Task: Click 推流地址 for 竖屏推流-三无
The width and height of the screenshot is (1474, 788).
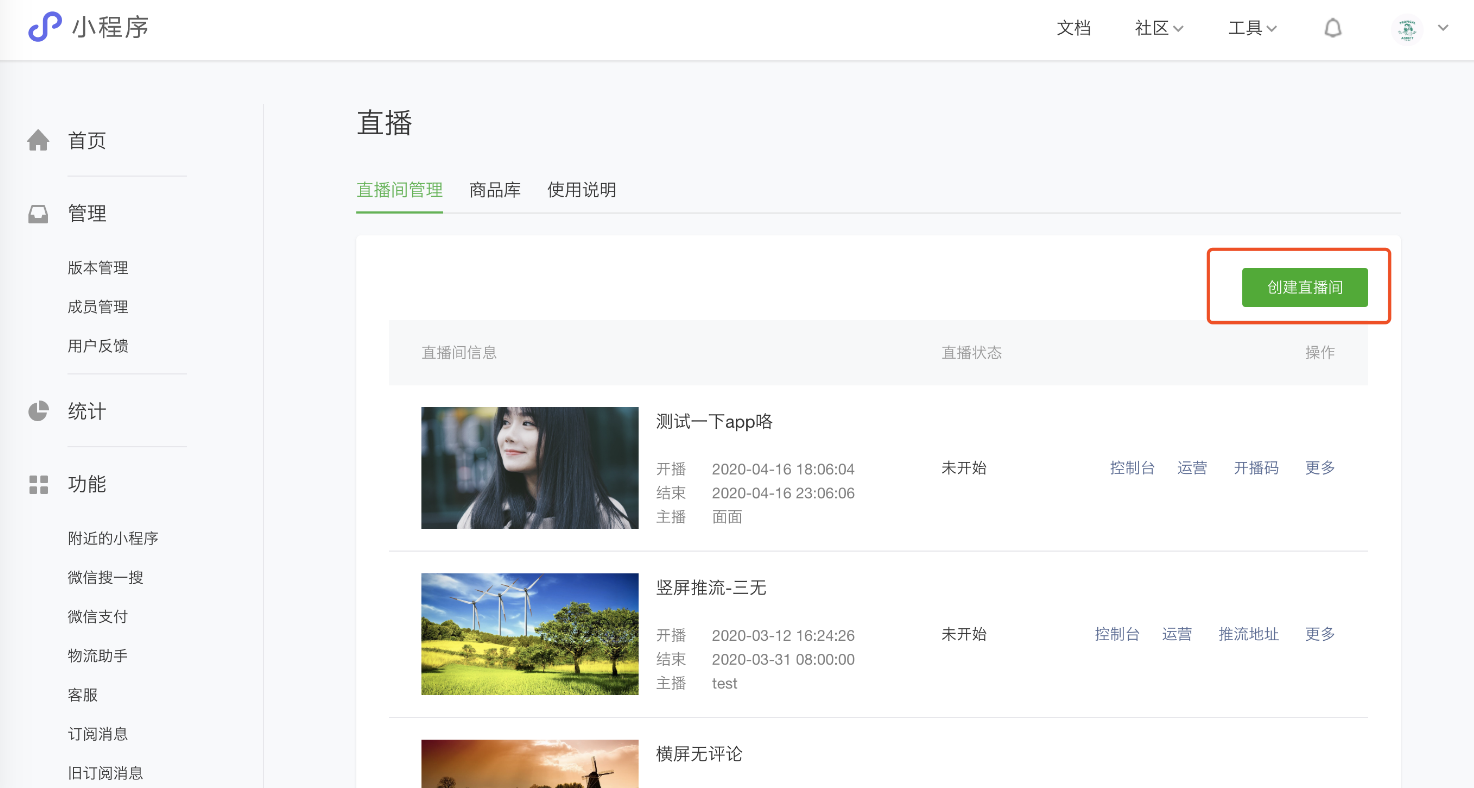Action: coord(1249,634)
